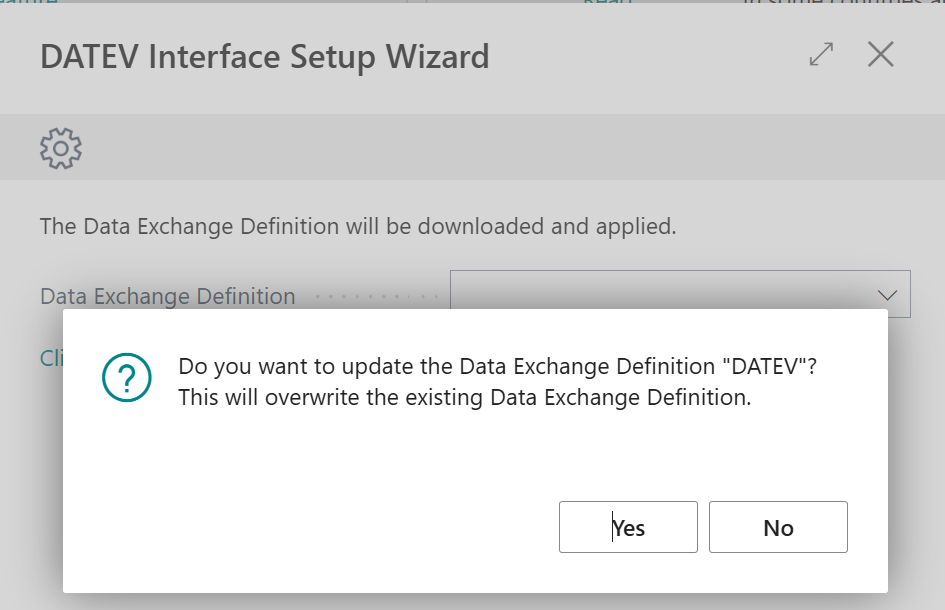Click the Read link in the top bar
This screenshot has width=945, height=610.
tap(607, 5)
